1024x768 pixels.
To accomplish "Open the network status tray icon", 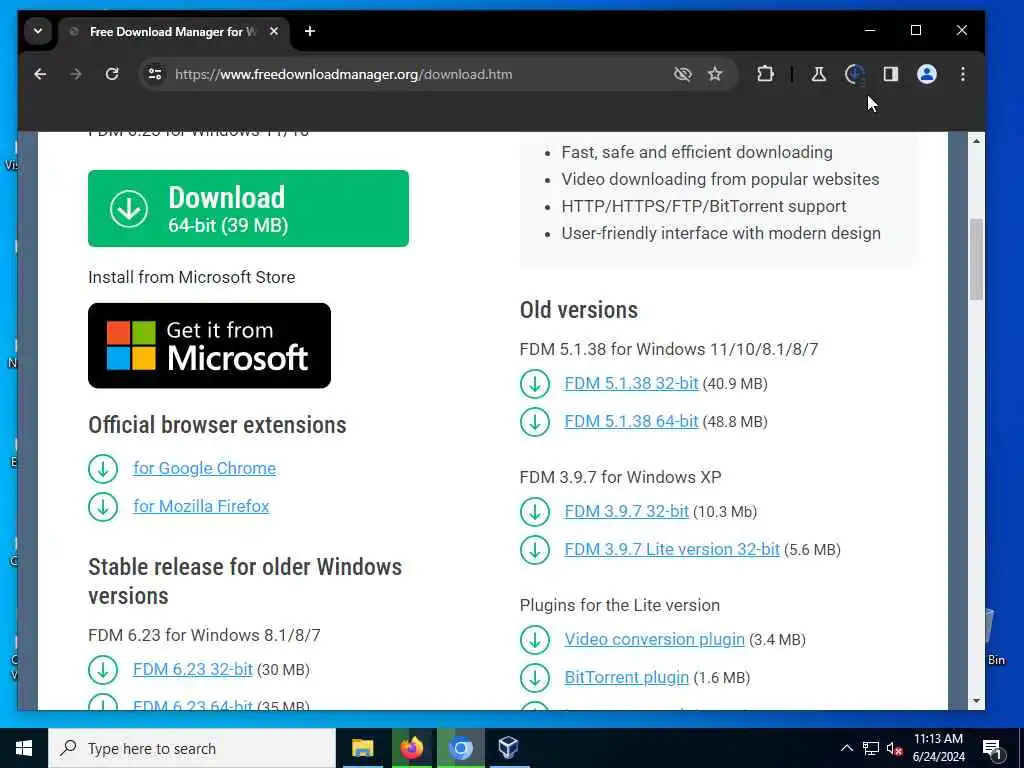I will coord(871,748).
